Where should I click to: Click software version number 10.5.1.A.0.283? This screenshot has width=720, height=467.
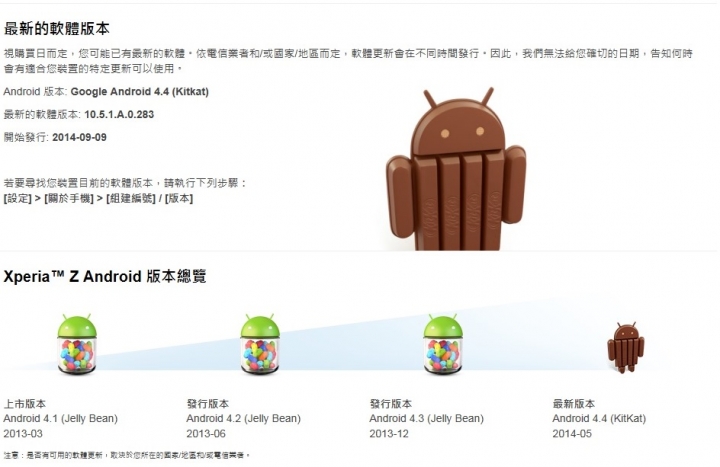point(119,114)
